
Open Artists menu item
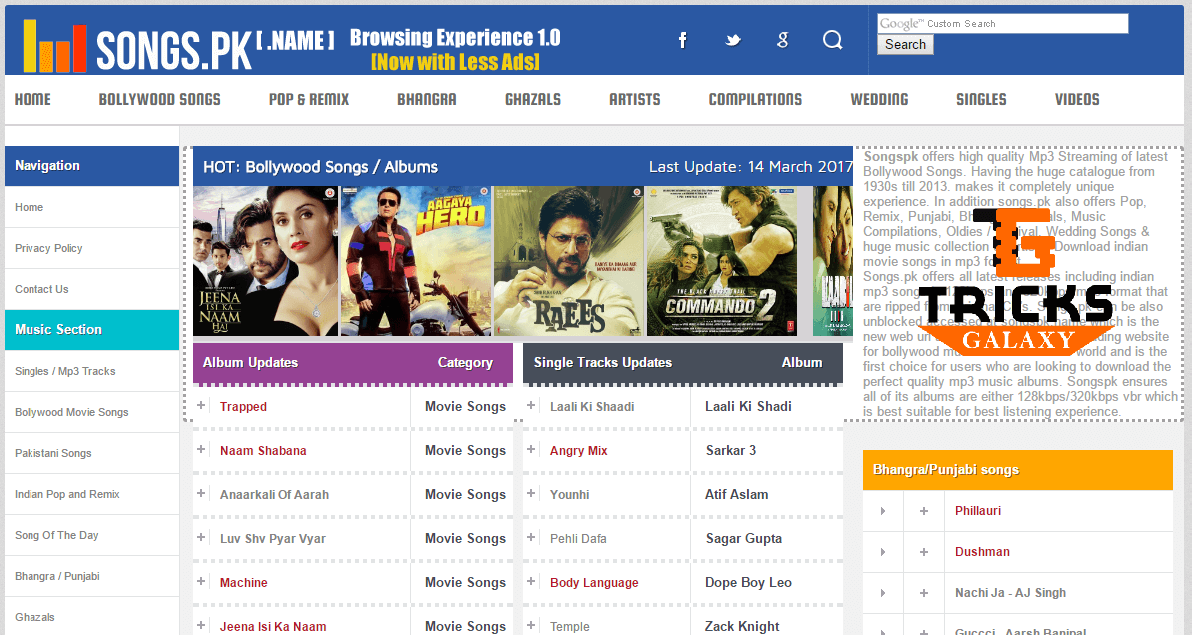click(x=635, y=100)
